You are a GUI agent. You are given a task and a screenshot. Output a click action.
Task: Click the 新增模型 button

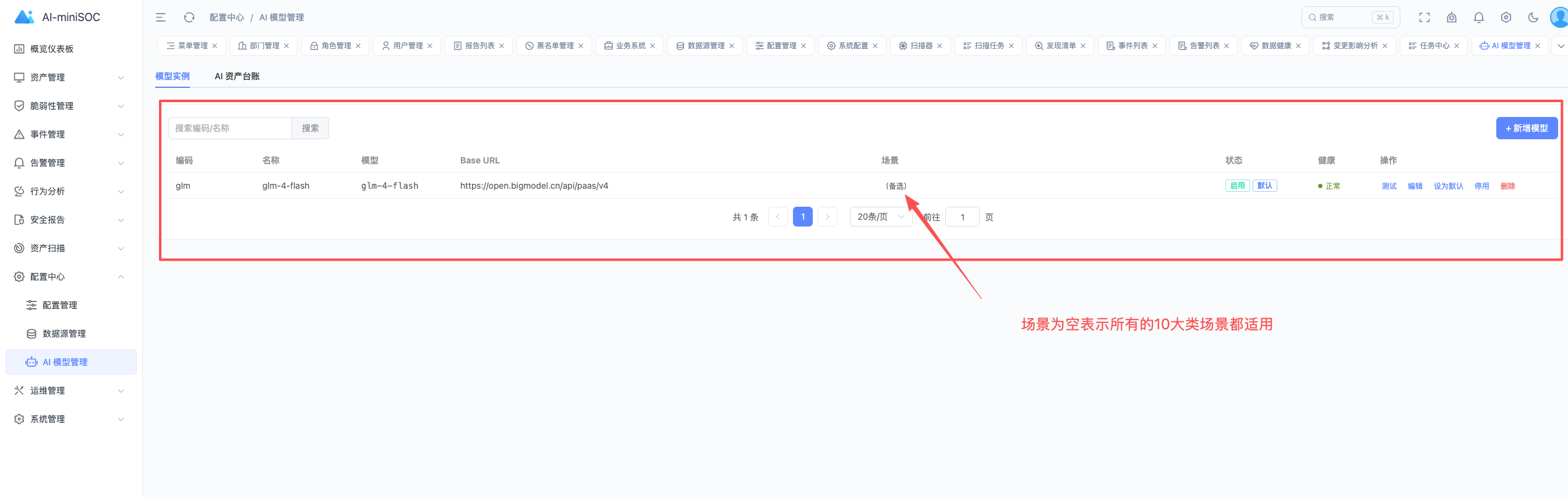point(1527,128)
